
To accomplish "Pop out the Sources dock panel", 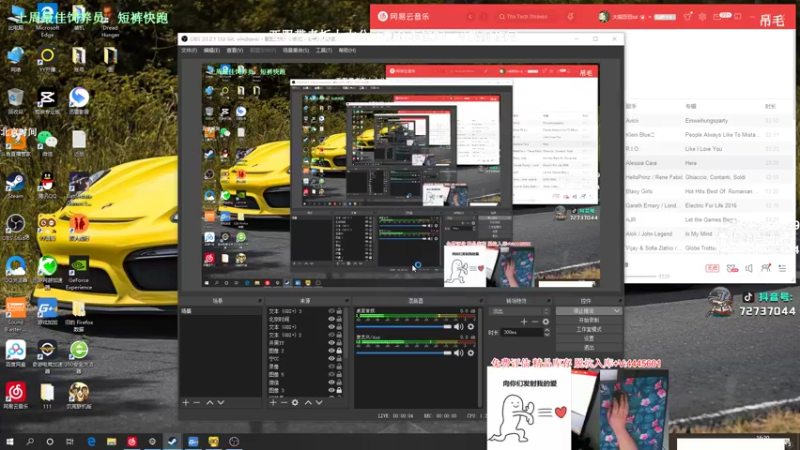I will tap(346, 301).
